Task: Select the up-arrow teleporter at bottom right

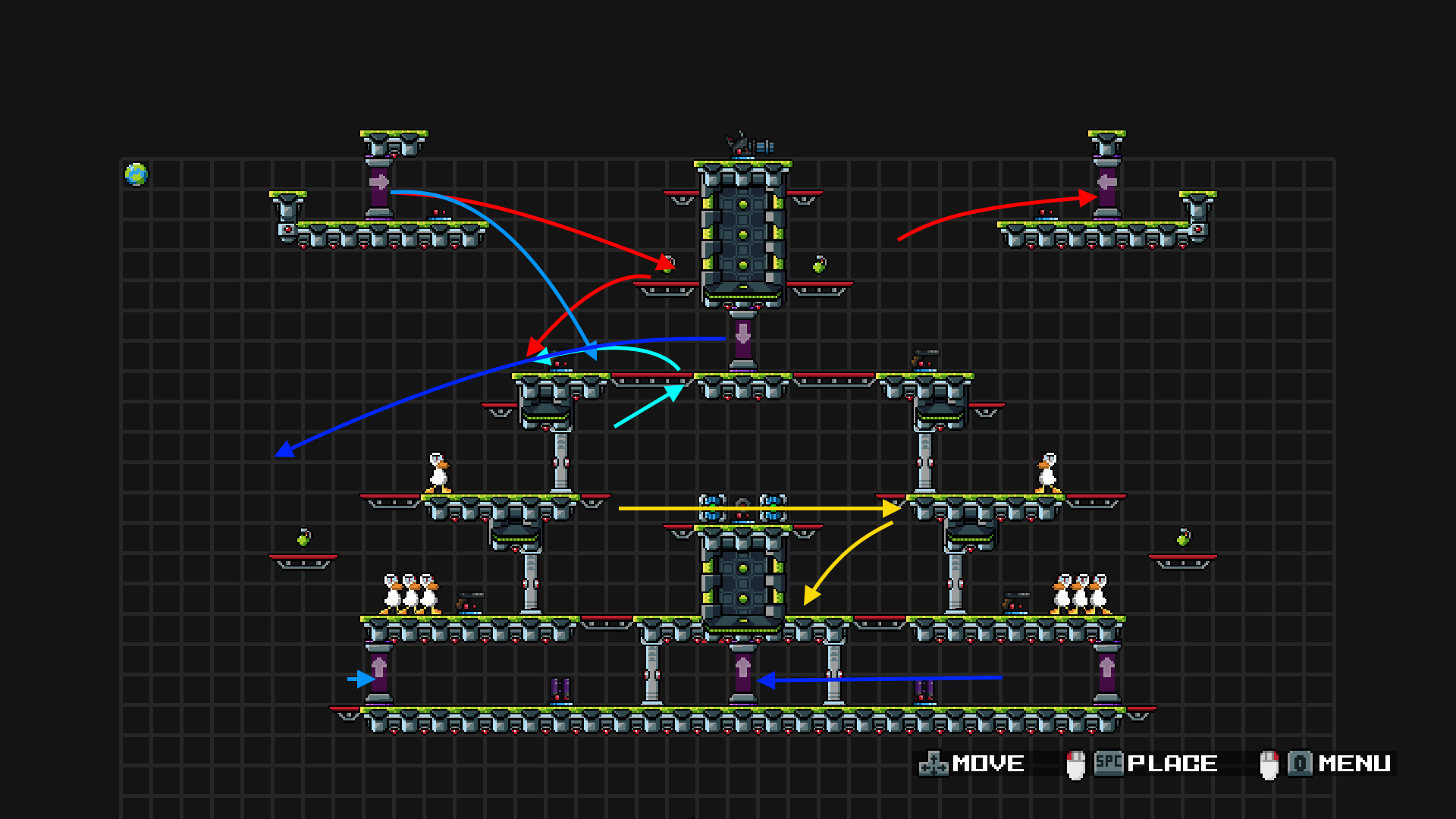Action: 1106,673
